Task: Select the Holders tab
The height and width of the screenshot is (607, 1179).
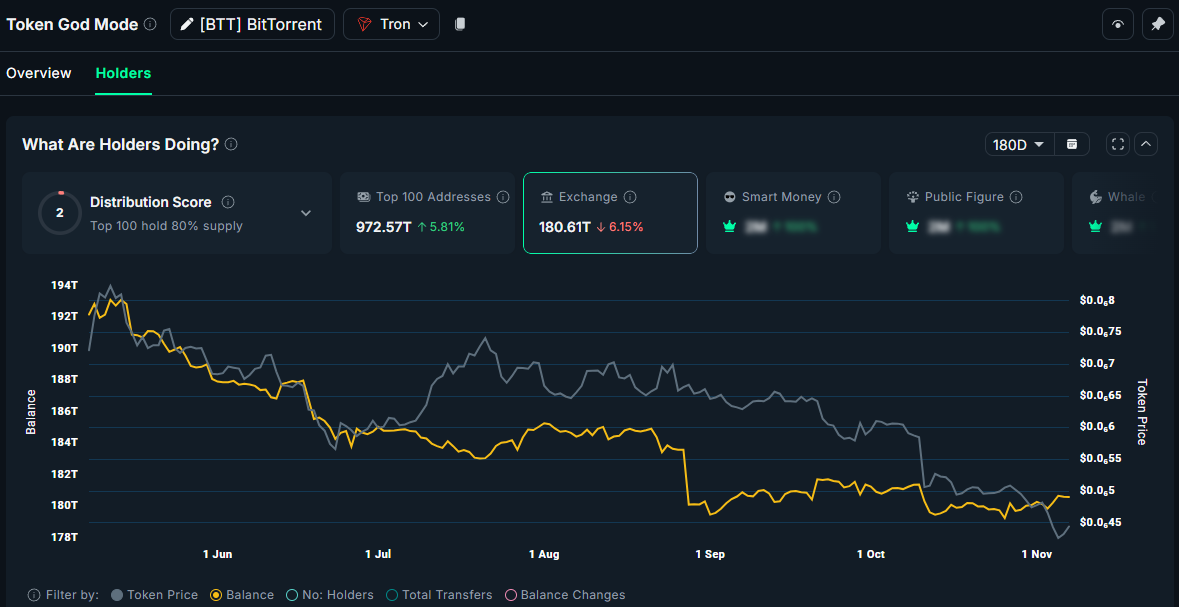Action: (123, 73)
